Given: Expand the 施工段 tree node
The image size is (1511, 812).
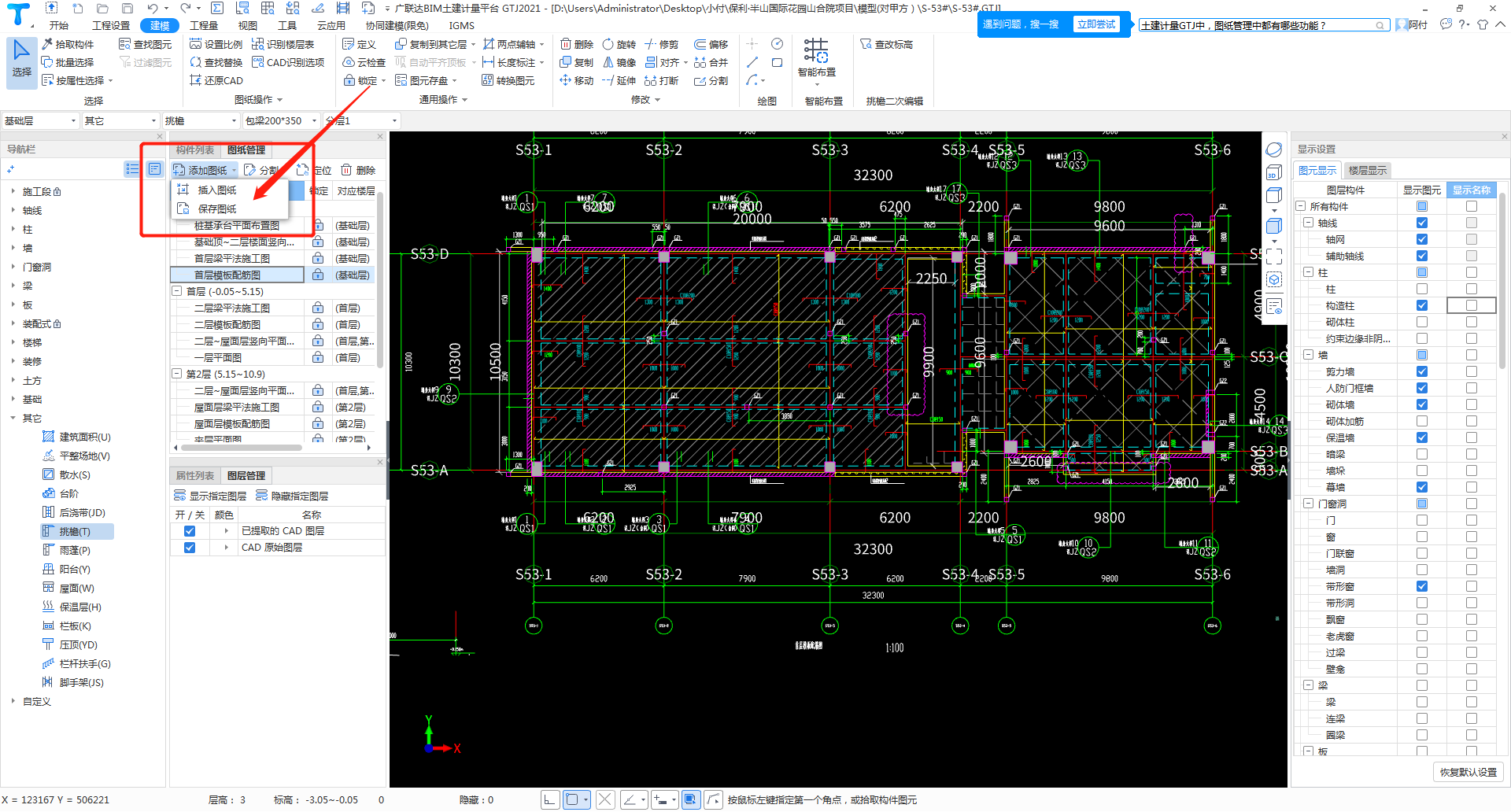Looking at the screenshot, I should [13, 191].
